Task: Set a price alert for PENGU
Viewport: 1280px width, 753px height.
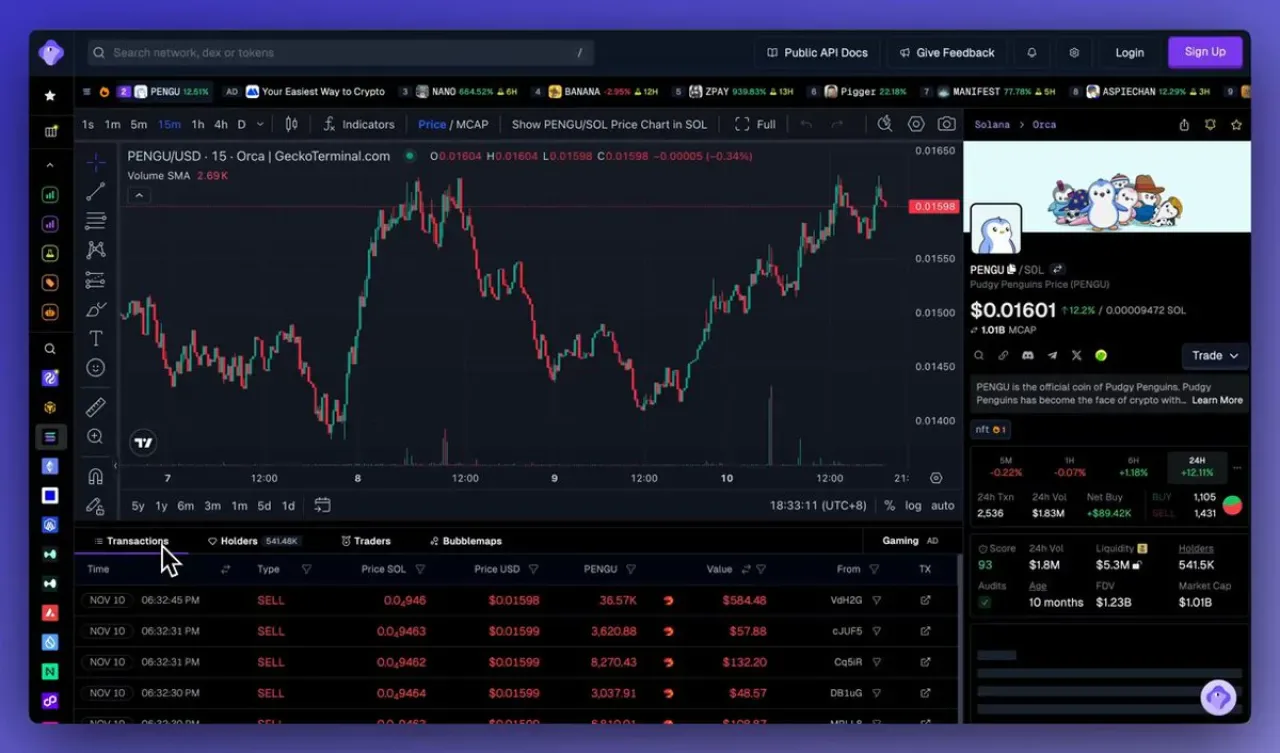Action: coord(1210,125)
